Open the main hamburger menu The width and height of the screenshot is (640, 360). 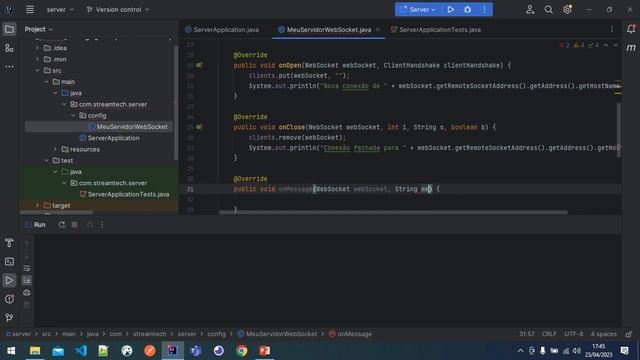(x=30, y=9)
